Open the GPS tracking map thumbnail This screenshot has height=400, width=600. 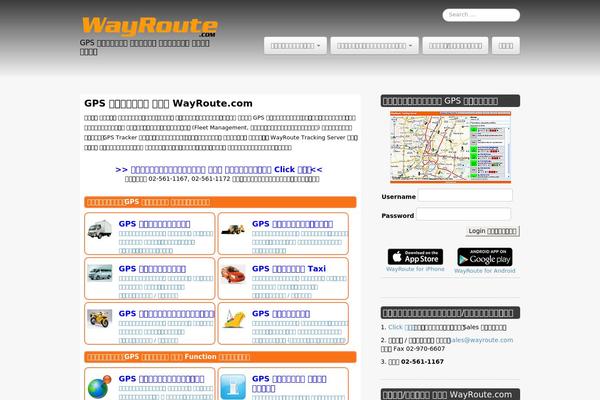tap(450, 147)
